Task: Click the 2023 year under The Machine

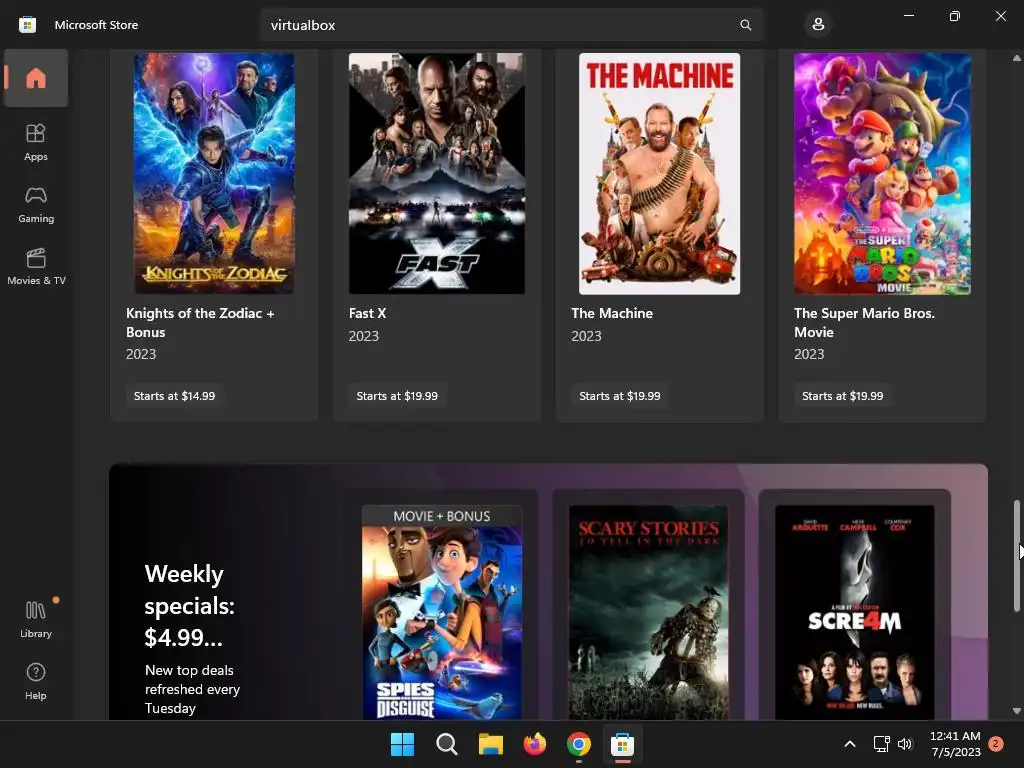Action: click(x=586, y=336)
